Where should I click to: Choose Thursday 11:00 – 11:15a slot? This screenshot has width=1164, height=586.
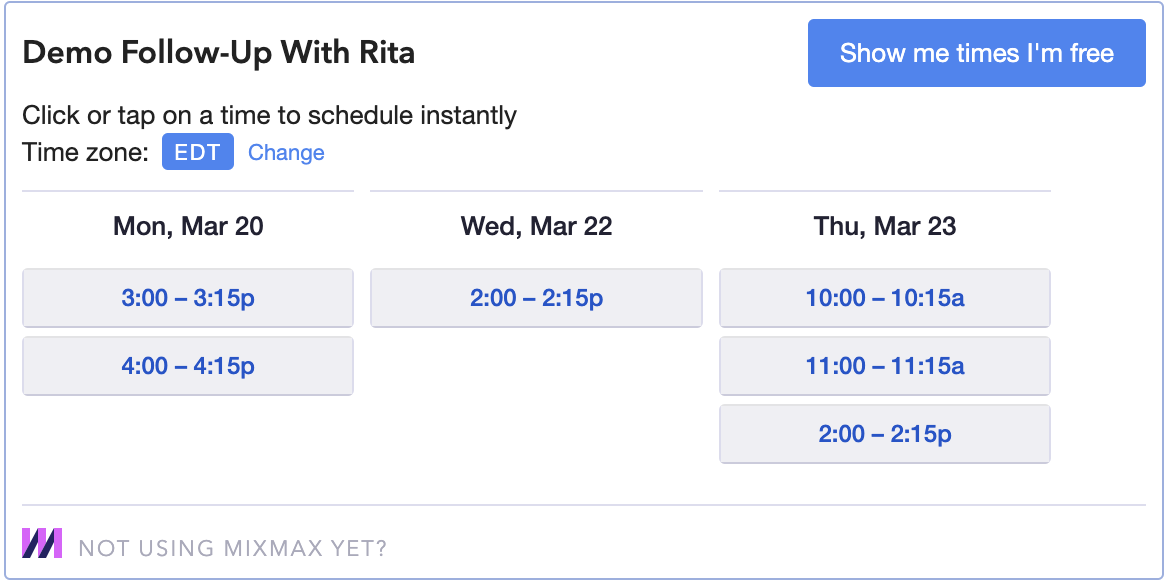click(885, 366)
